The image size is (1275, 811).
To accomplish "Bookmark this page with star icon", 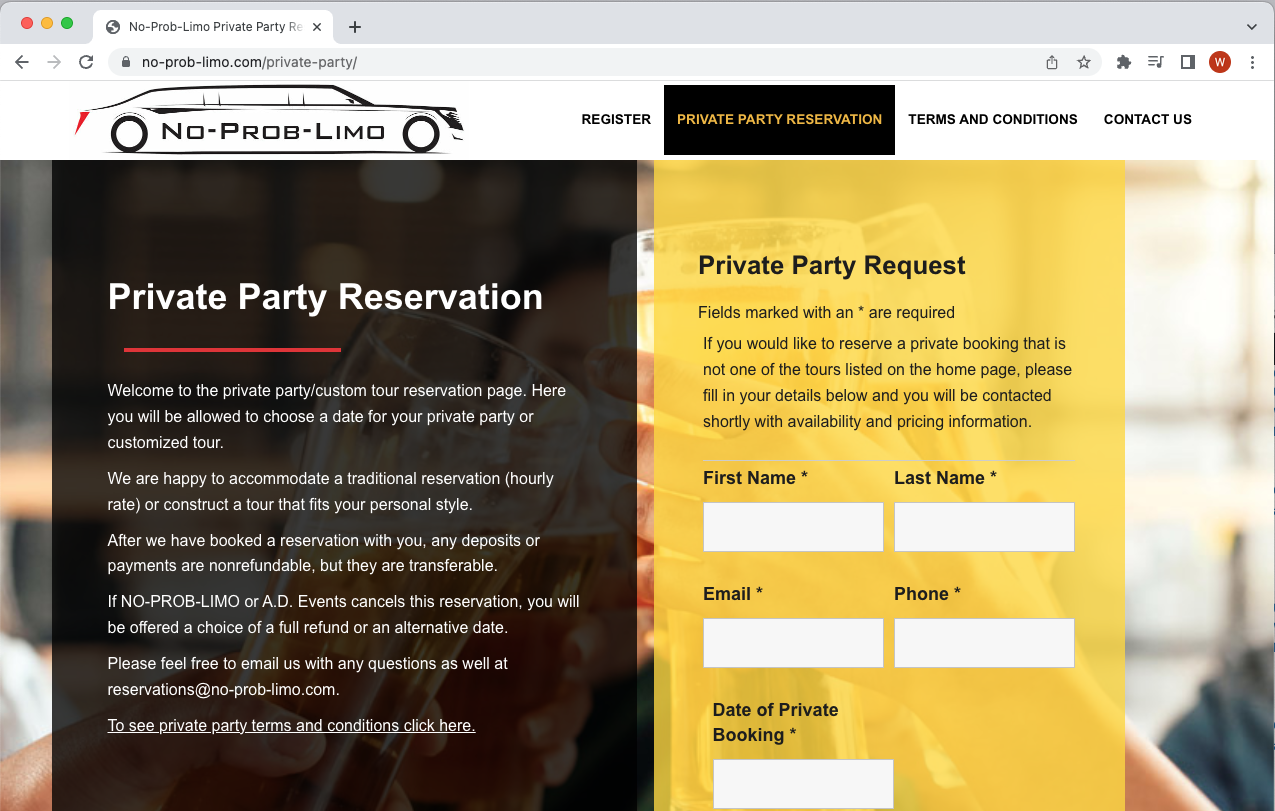I will (x=1084, y=62).
